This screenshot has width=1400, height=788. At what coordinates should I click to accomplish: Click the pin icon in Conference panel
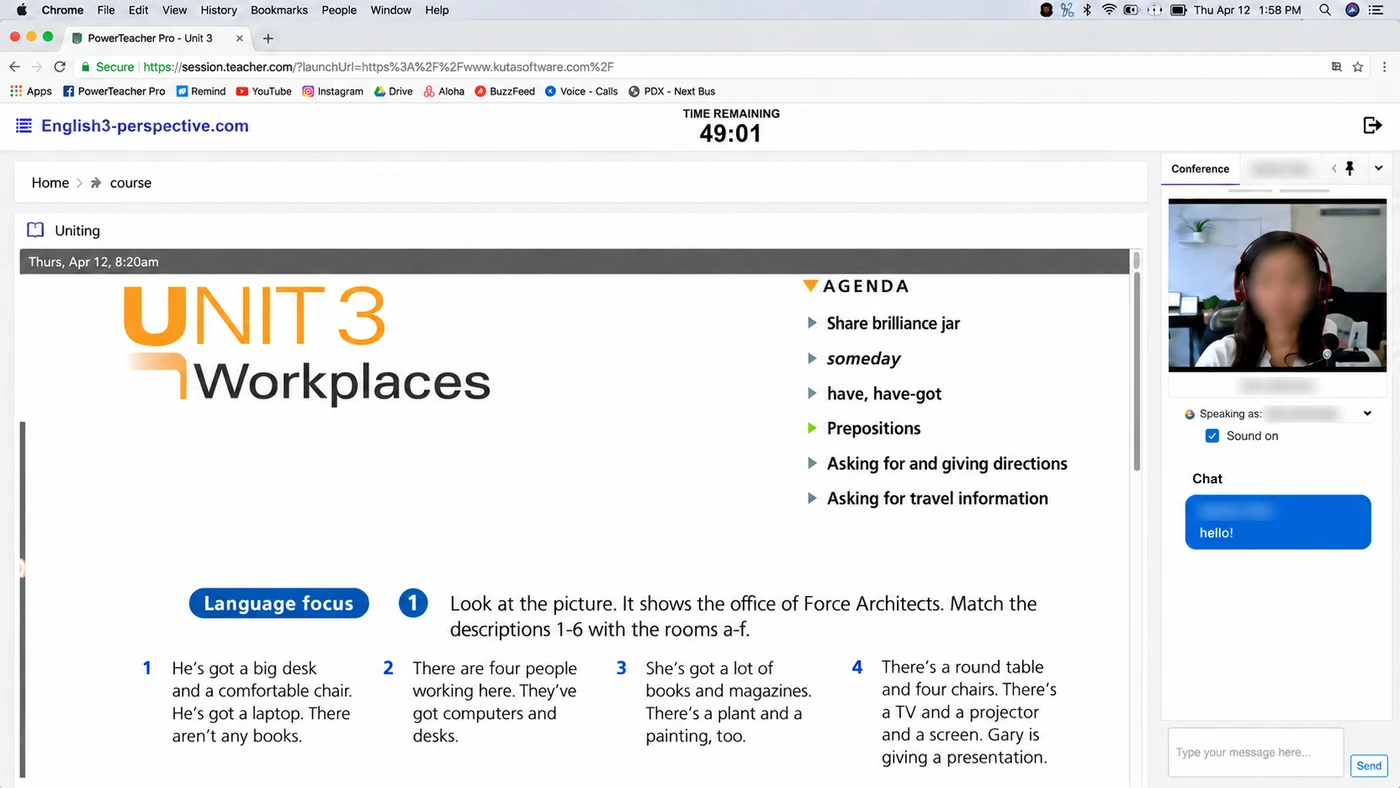pos(1350,168)
